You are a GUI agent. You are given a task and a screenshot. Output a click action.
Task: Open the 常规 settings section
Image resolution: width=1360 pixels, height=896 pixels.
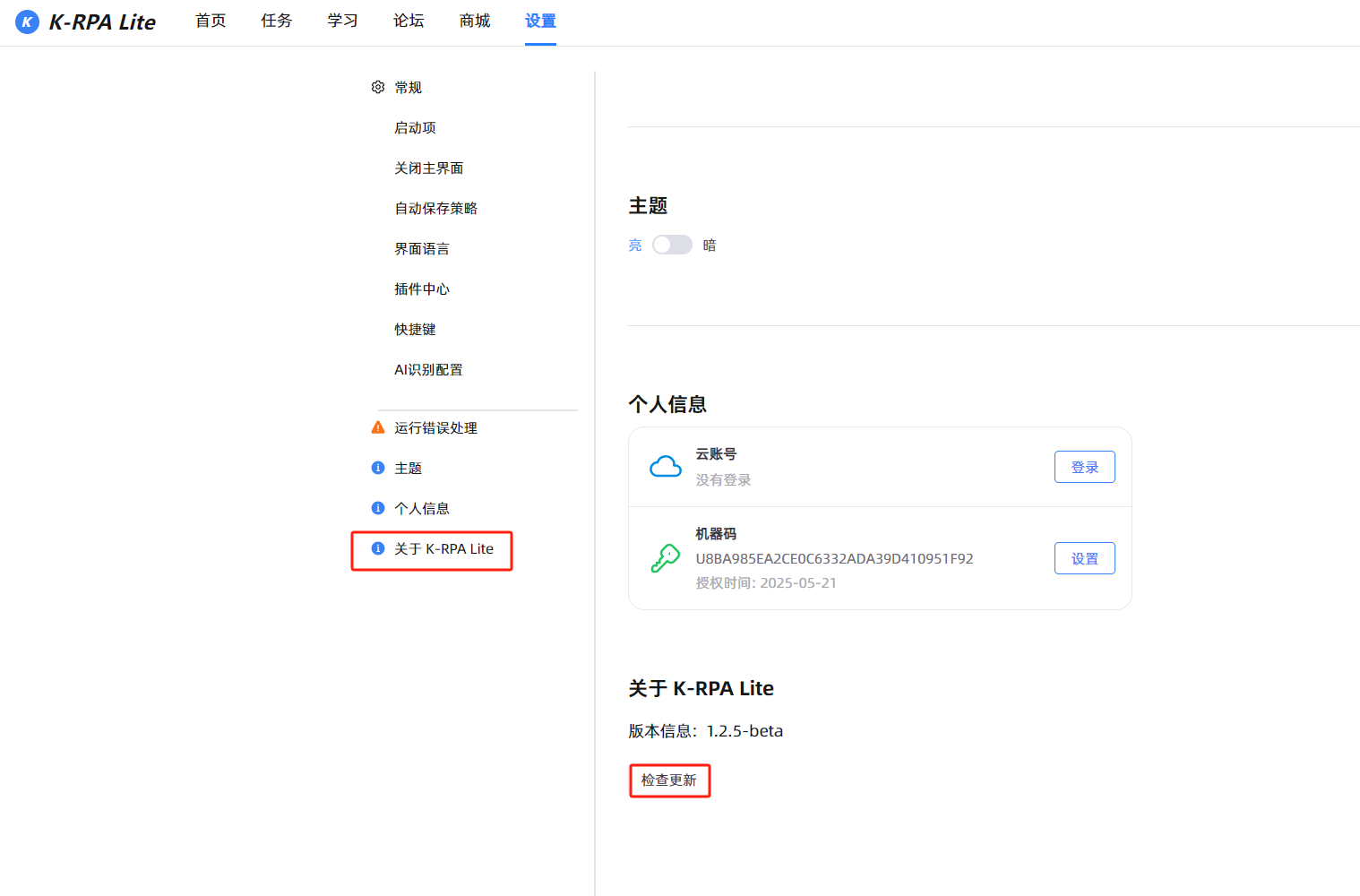pos(408,87)
